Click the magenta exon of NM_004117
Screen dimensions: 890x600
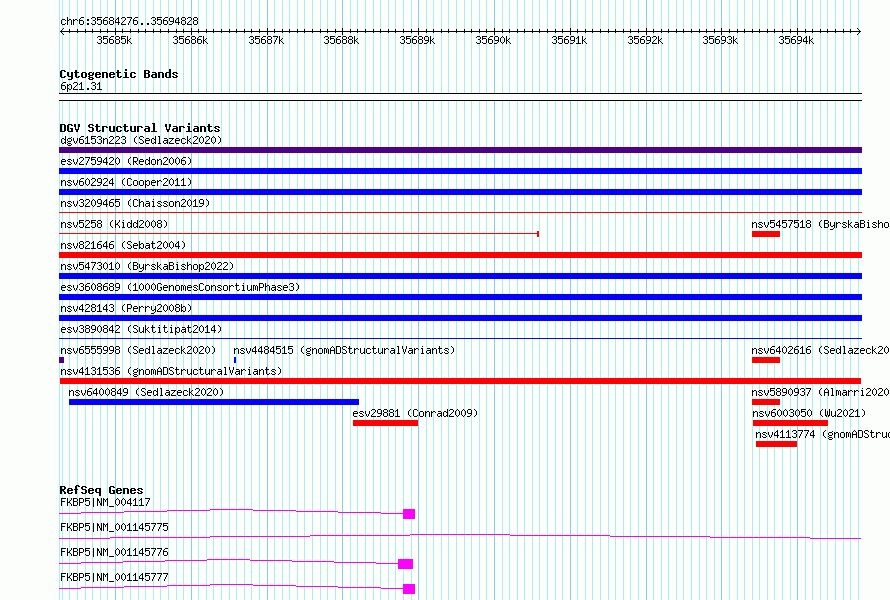point(409,514)
